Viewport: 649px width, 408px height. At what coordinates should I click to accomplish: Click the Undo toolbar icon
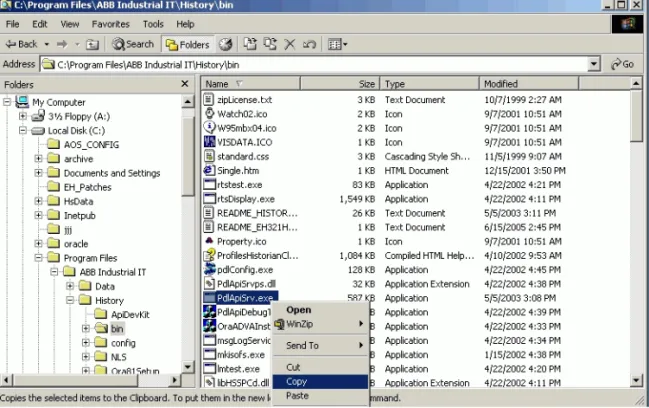pos(309,44)
